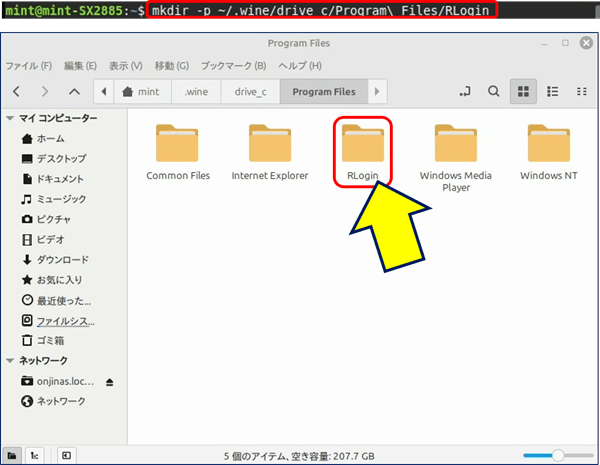Open onjinas.loc... network location
Image resolution: width=600 pixels, height=465 pixels.
57,381
